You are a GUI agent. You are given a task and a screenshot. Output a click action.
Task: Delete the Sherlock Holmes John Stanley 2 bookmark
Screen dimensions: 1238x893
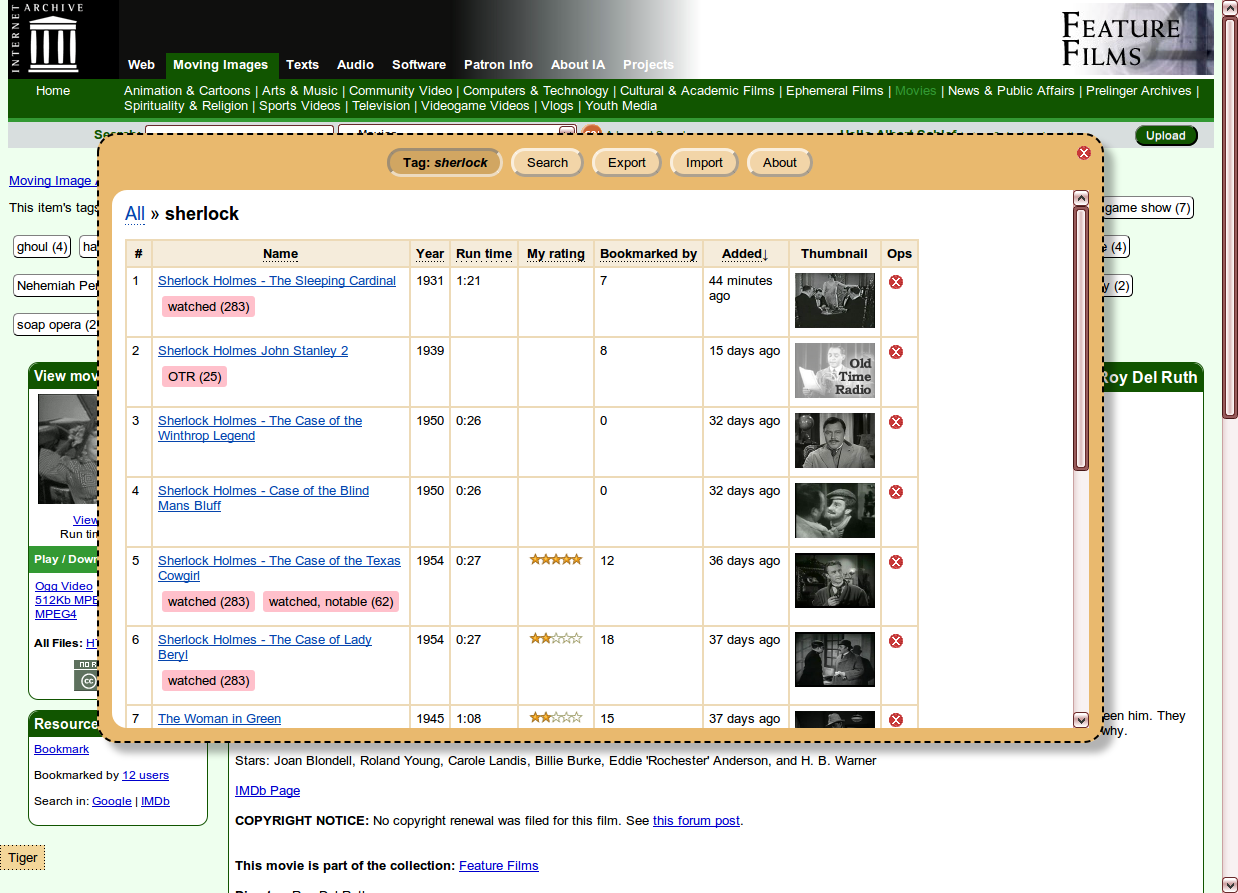pos(896,352)
